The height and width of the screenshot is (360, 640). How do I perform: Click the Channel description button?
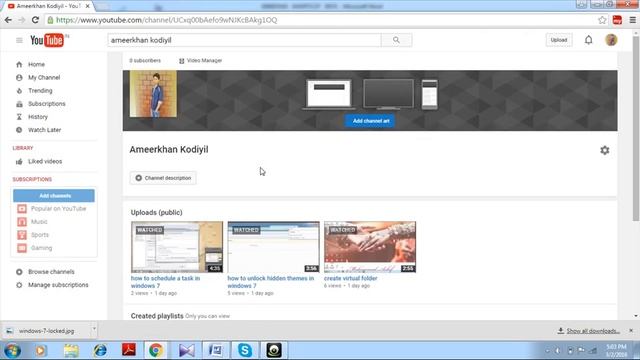pyautogui.click(x=163, y=178)
